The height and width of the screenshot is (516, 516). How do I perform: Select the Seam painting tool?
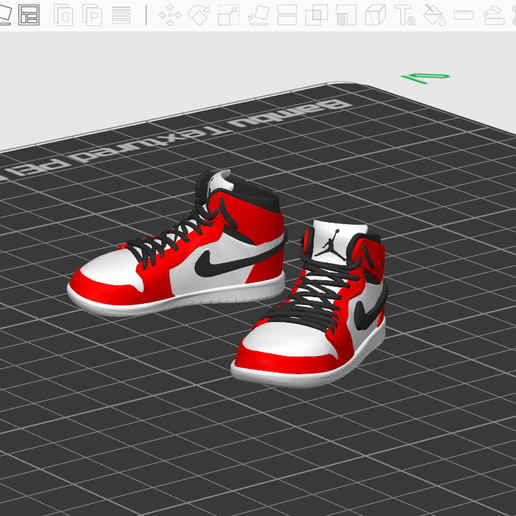[x=376, y=15]
